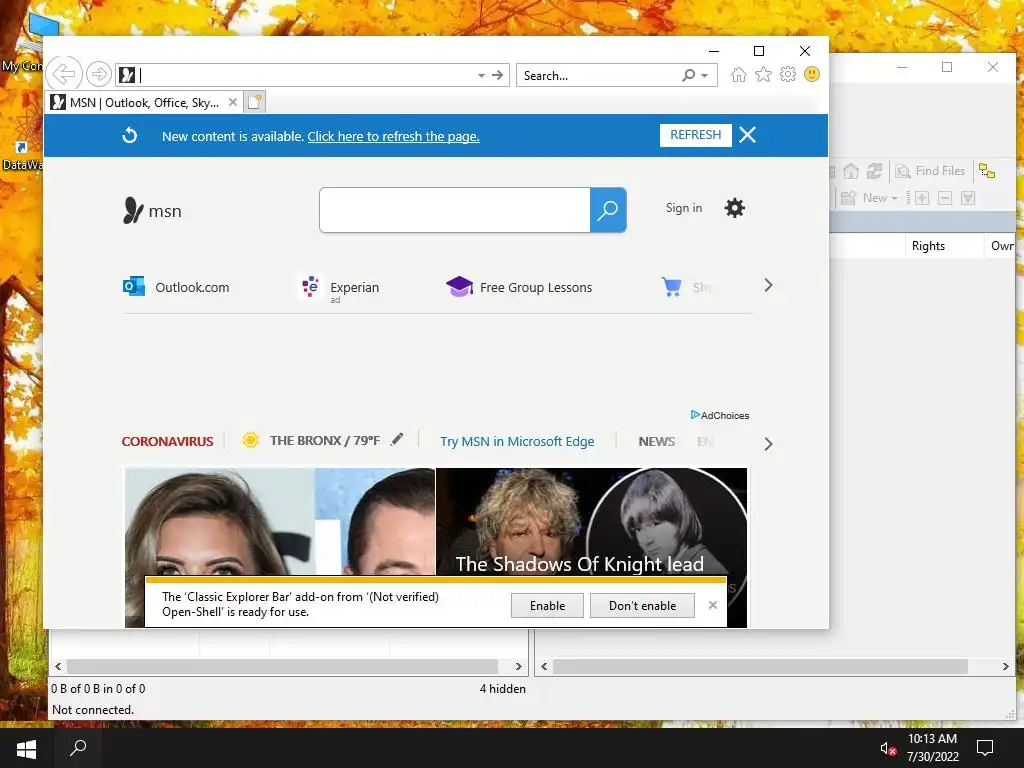Viewport: 1024px width, 768px height.
Task: Click Enable for the Classic Explorer Bar add-on
Action: [x=547, y=605]
